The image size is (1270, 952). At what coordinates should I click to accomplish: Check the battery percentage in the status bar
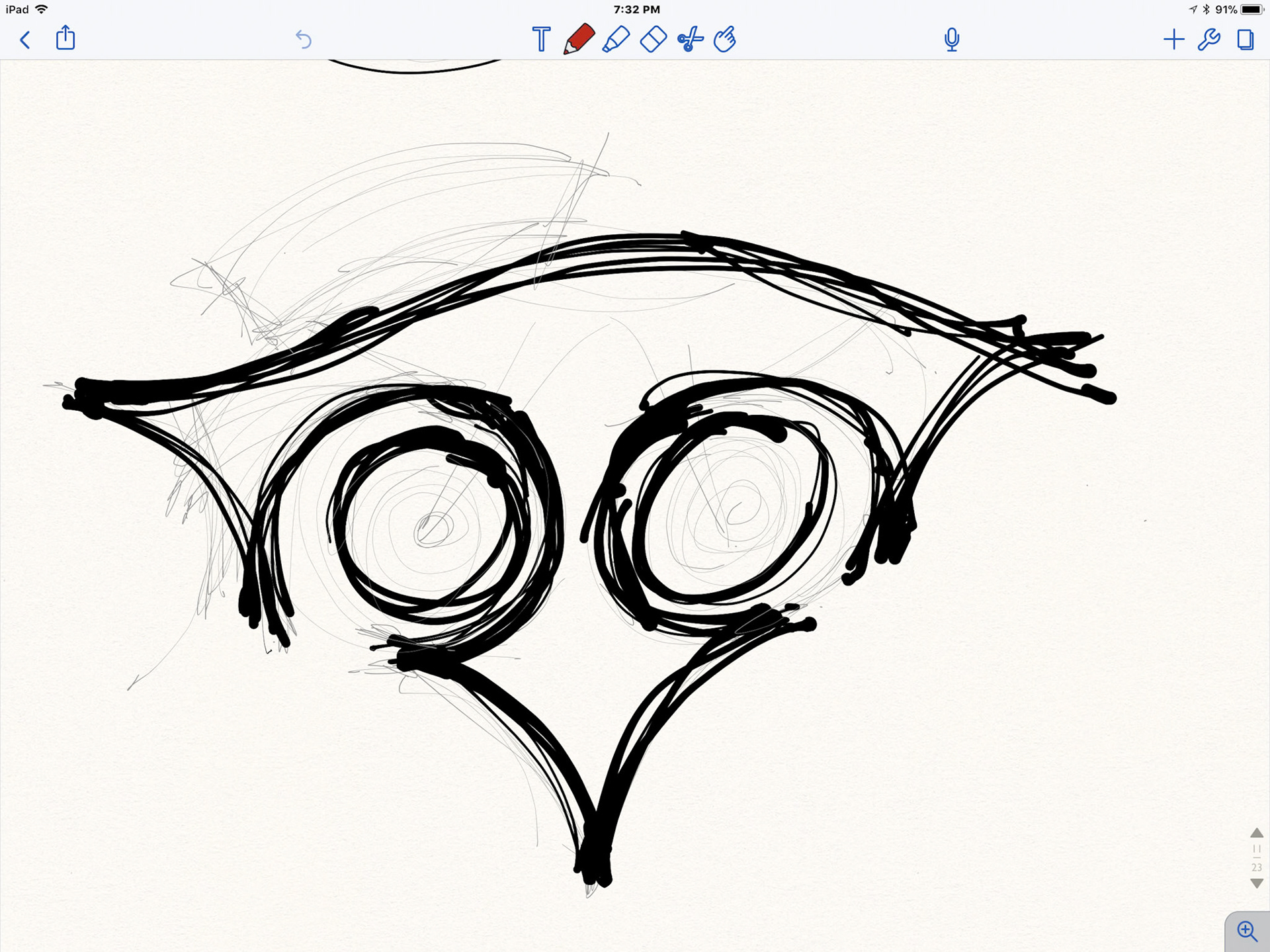1227,9
